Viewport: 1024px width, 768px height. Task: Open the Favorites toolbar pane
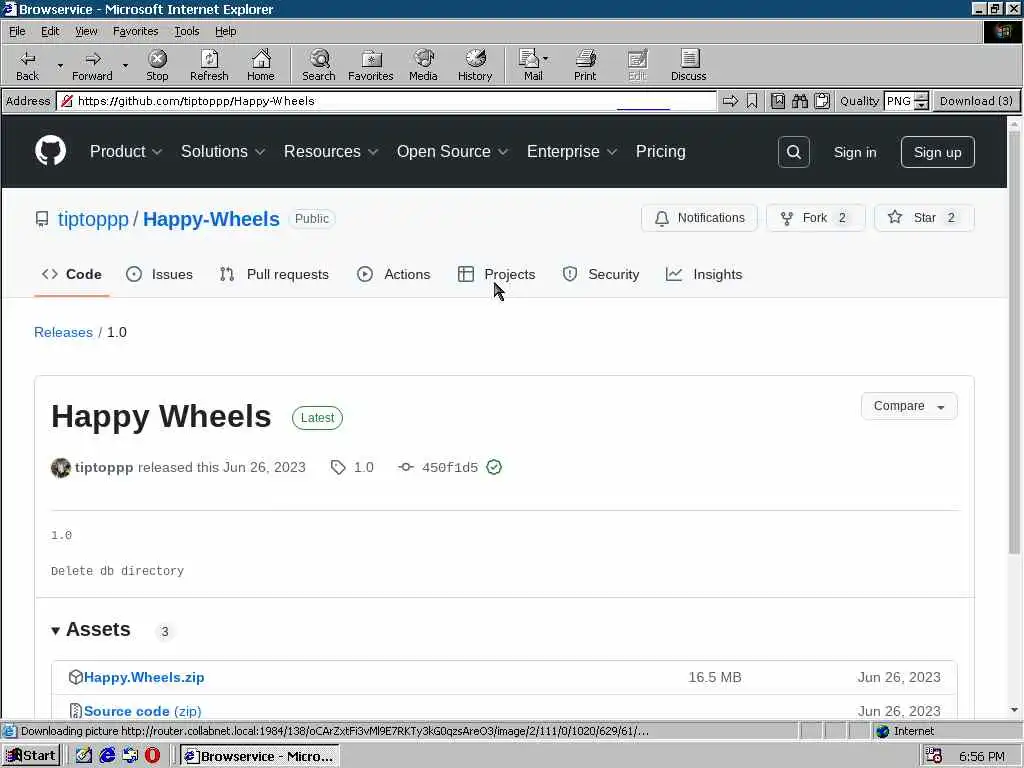[x=370, y=65]
